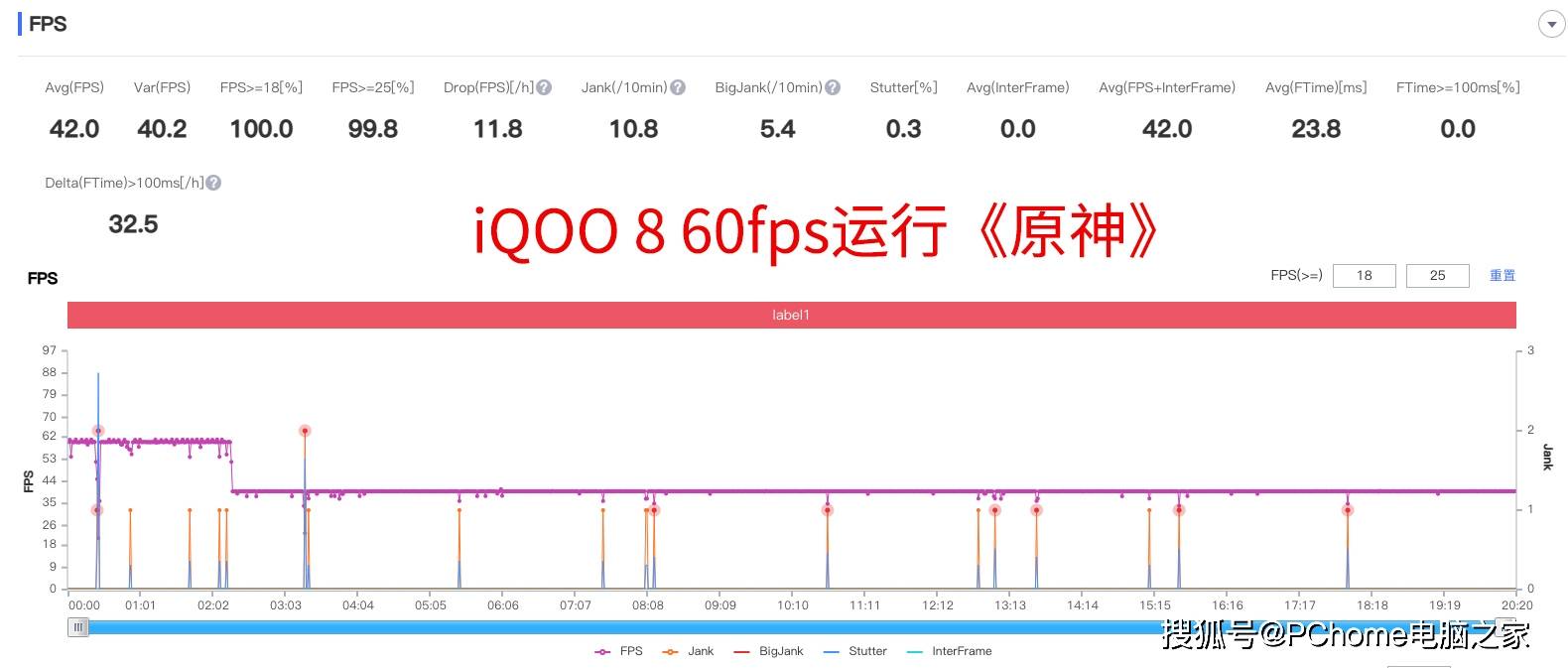This screenshot has width=1568, height=668.
Task: Click the 03:03 time axis label
Action: pos(286,605)
